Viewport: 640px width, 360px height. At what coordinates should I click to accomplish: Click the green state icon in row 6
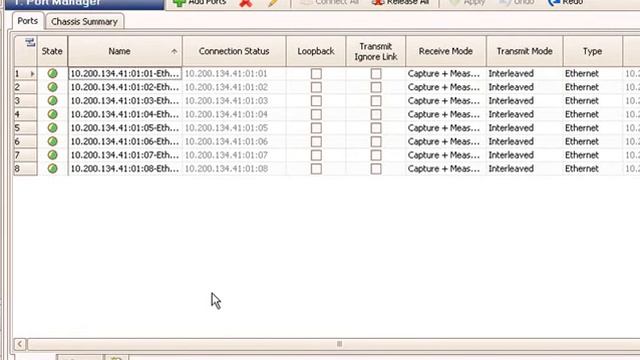(x=52, y=141)
